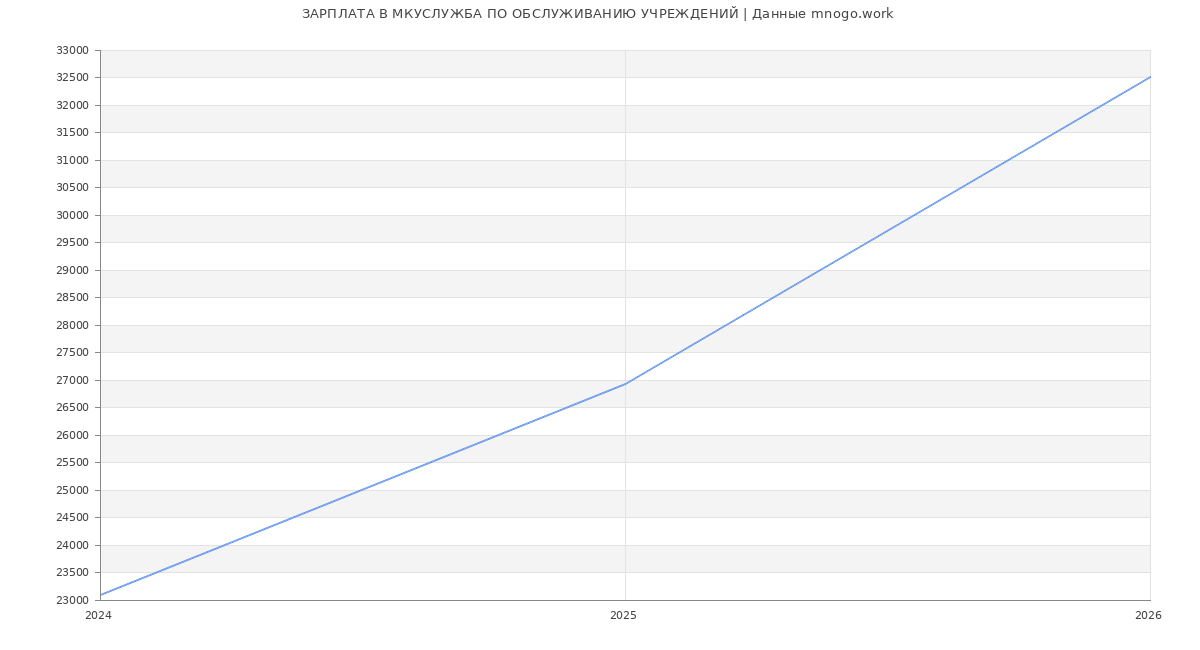The width and height of the screenshot is (1200, 650).
Task: Click the 24000 y-axis label
Action: pos(72,545)
